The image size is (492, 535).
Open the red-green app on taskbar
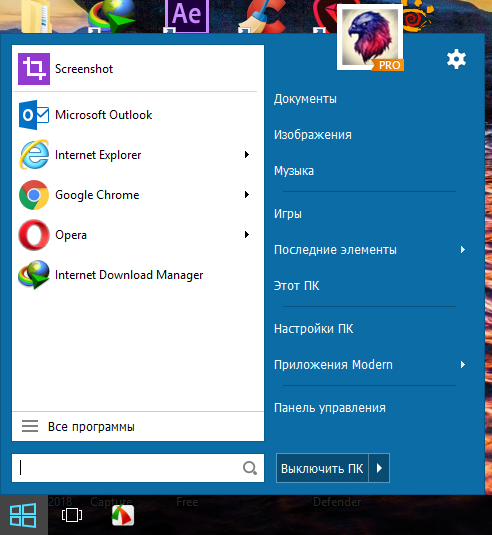coord(123,515)
